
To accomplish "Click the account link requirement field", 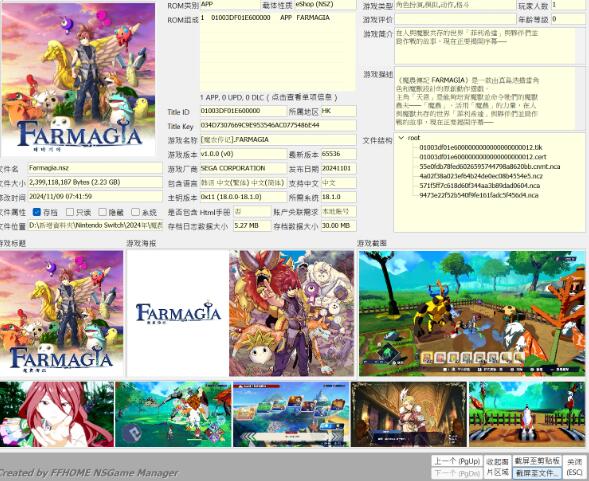I will point(338,212).
